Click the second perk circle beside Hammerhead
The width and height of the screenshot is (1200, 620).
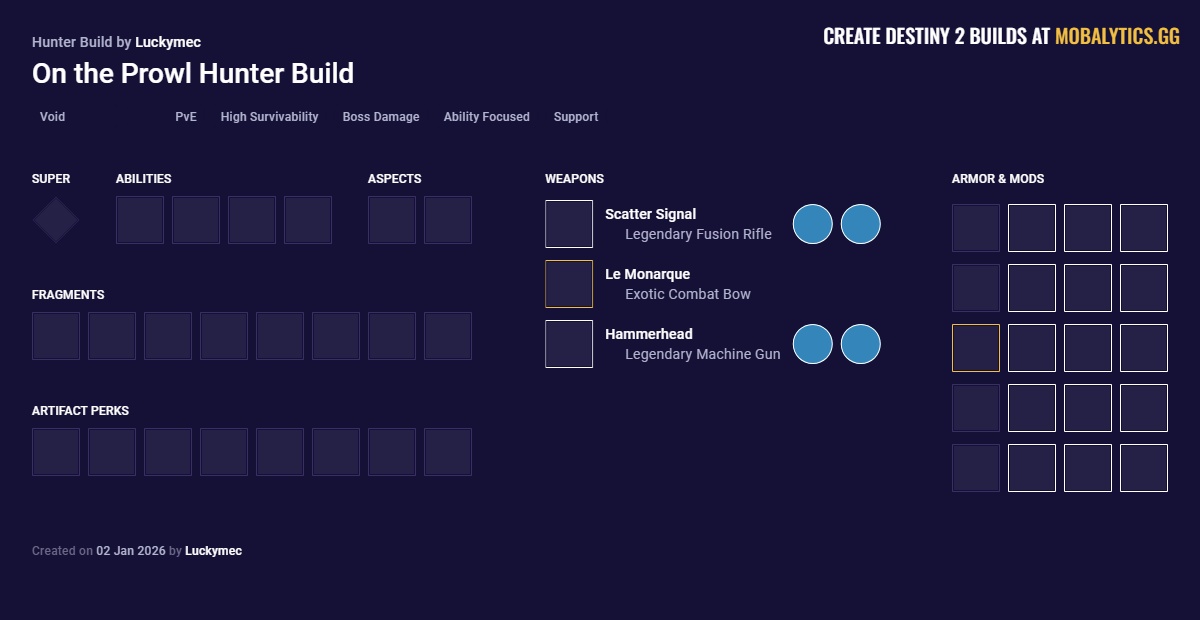click(861, 344)
